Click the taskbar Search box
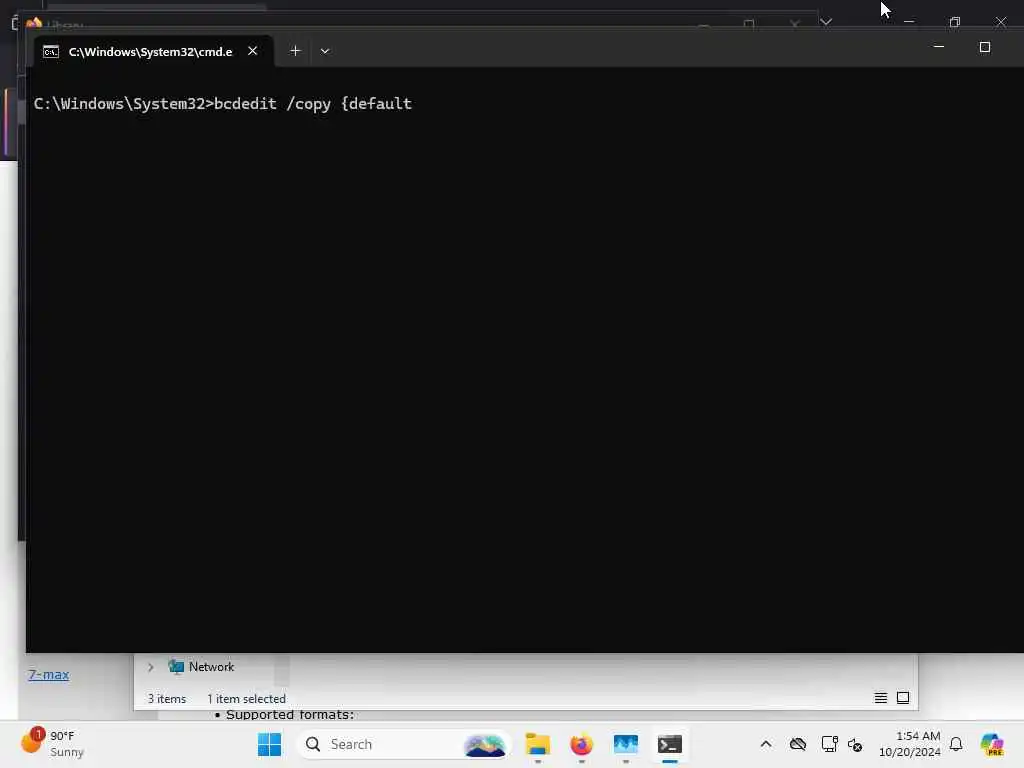 pos(402,744)
